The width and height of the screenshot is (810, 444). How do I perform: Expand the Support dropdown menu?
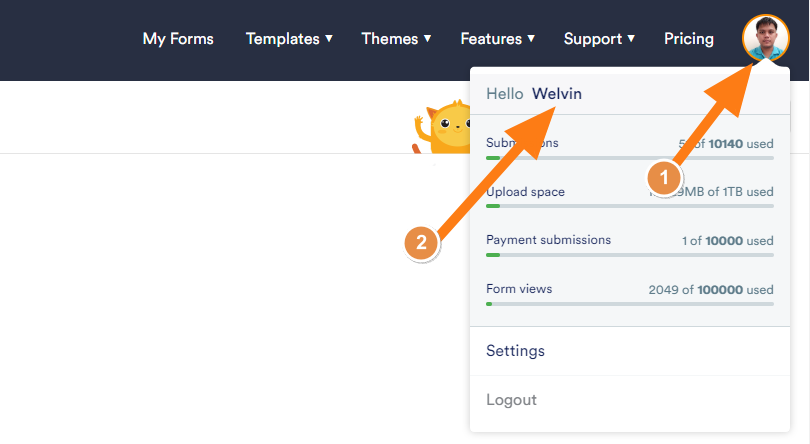click(x=599, y=39)
